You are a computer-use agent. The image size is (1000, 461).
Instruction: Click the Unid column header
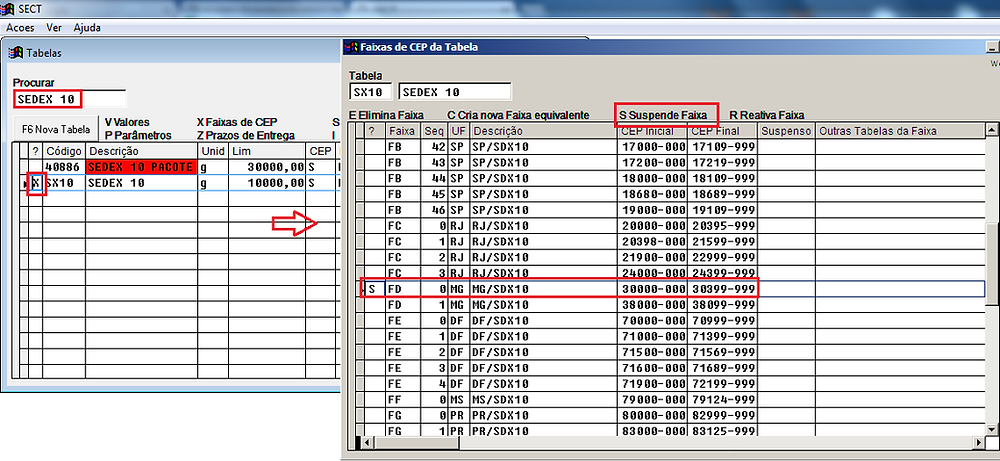pos(213,151)
